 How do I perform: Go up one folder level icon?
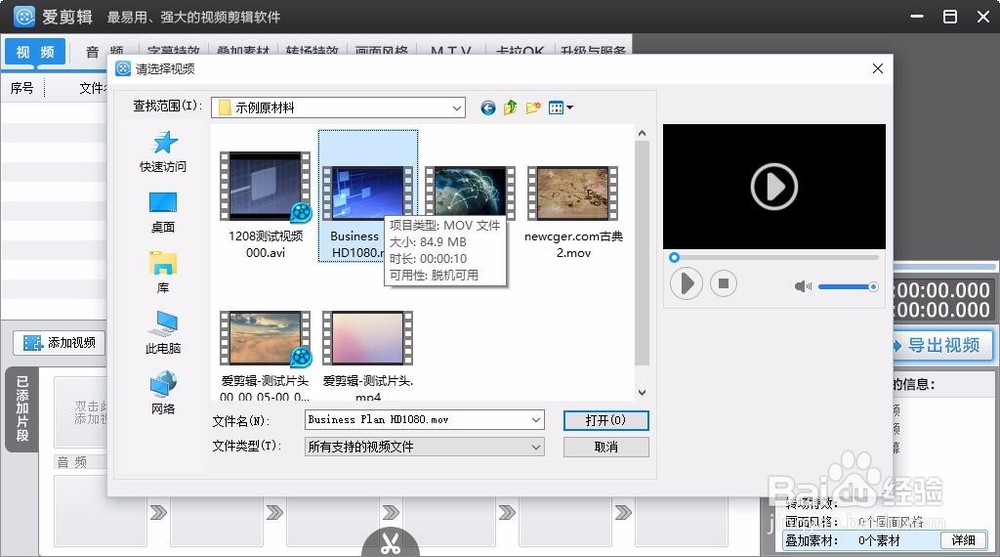coord(510,108)
